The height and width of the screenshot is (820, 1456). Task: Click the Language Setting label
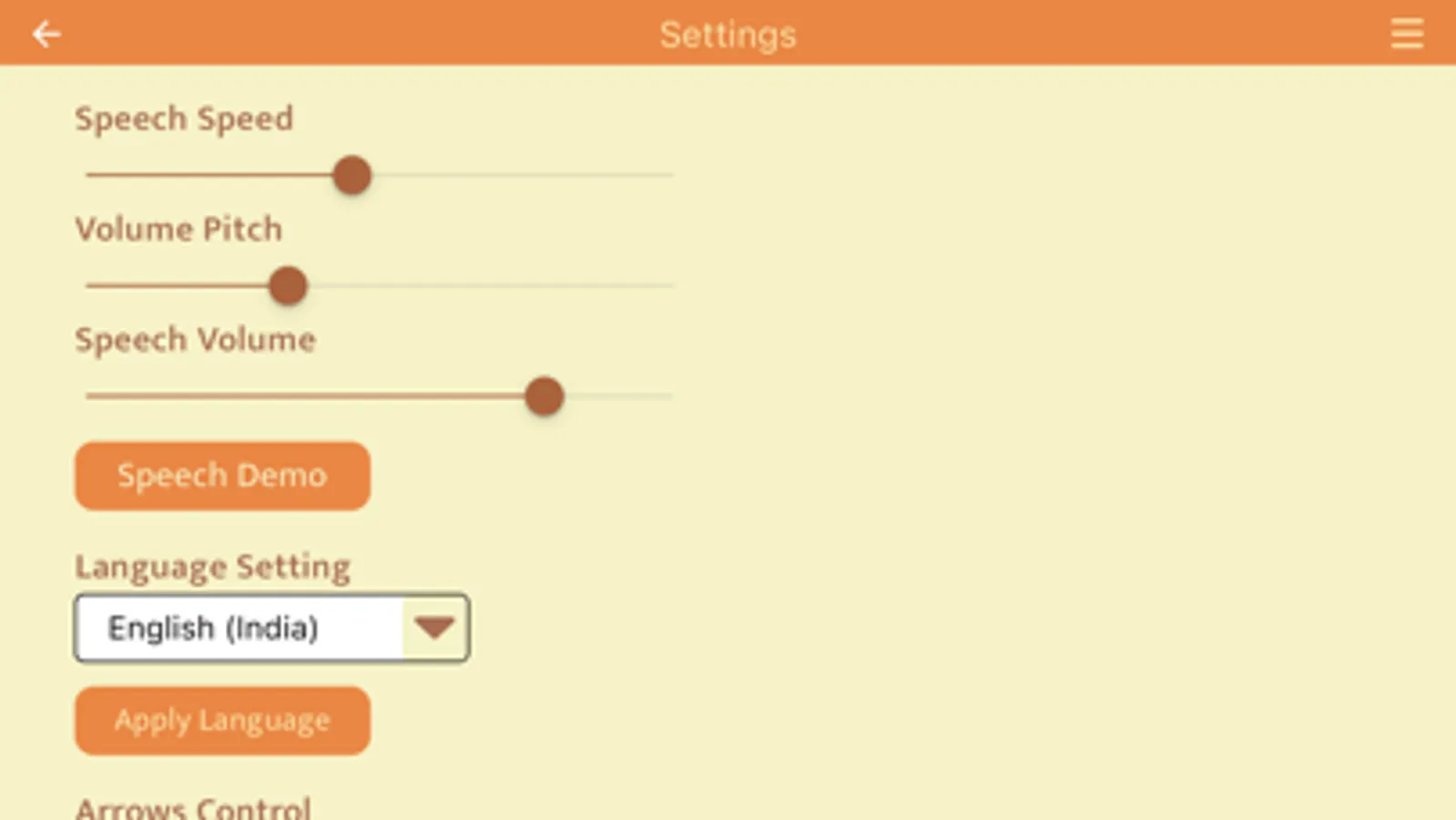click(212, 567)
